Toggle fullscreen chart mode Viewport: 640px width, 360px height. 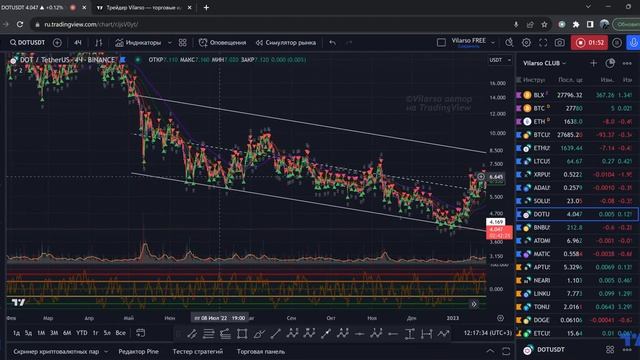click(543, 42)
